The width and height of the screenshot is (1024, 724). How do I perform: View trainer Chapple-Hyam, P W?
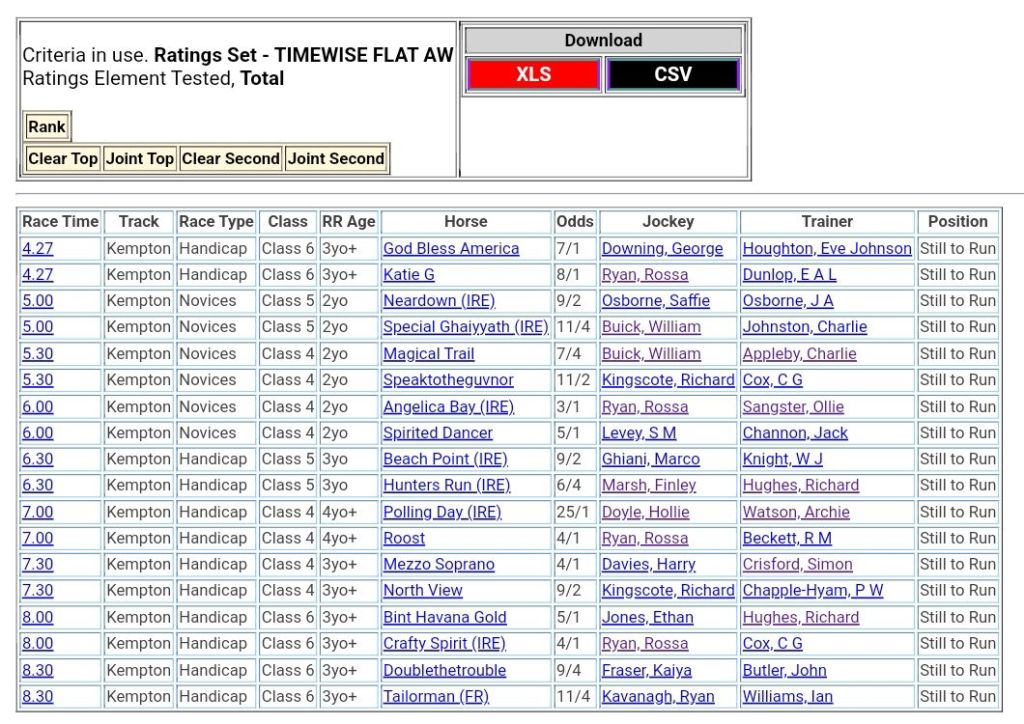pos(813,590)
